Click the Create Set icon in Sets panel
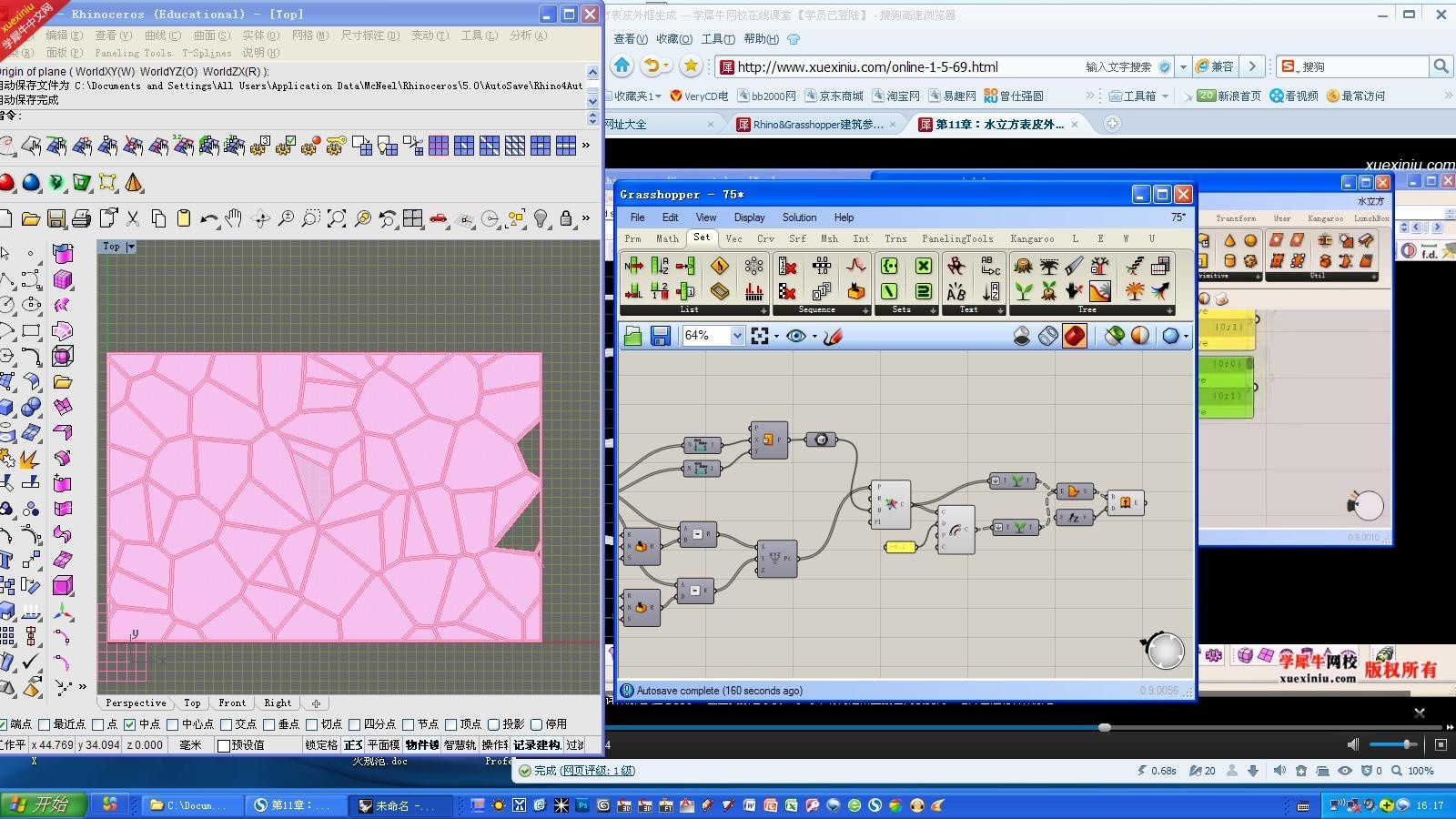 [x=890, y=266]
